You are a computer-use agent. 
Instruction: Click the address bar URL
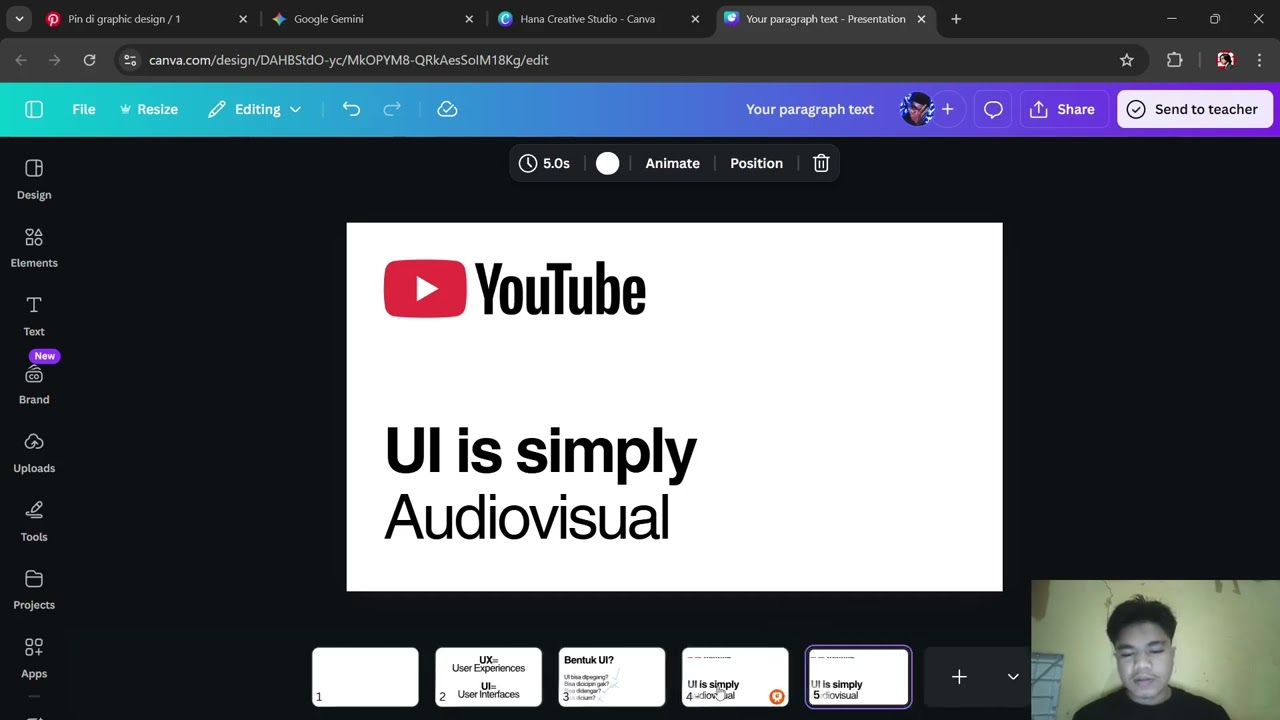(348, 60)
